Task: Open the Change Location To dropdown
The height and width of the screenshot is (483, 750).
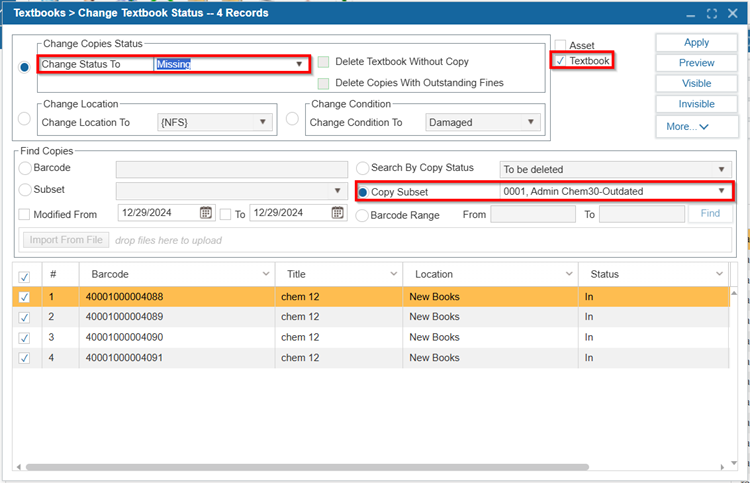Action: click(x=263, y=122)
